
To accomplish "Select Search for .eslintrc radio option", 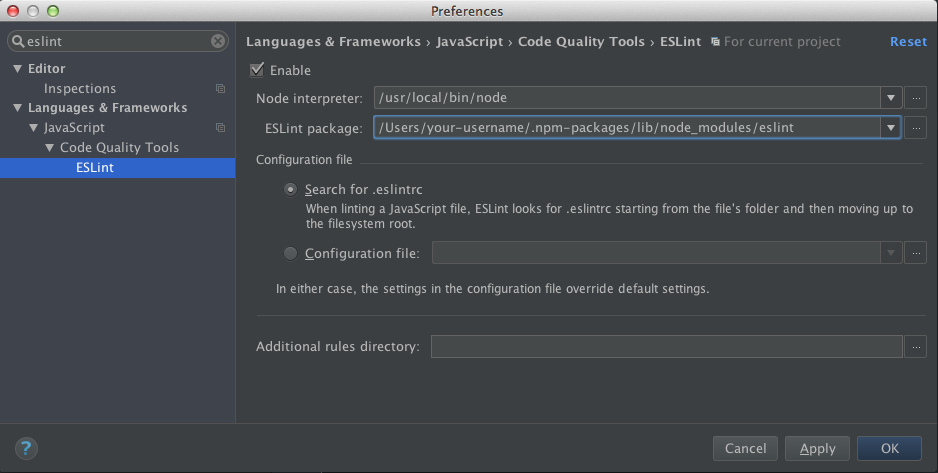I will [290, 190].
